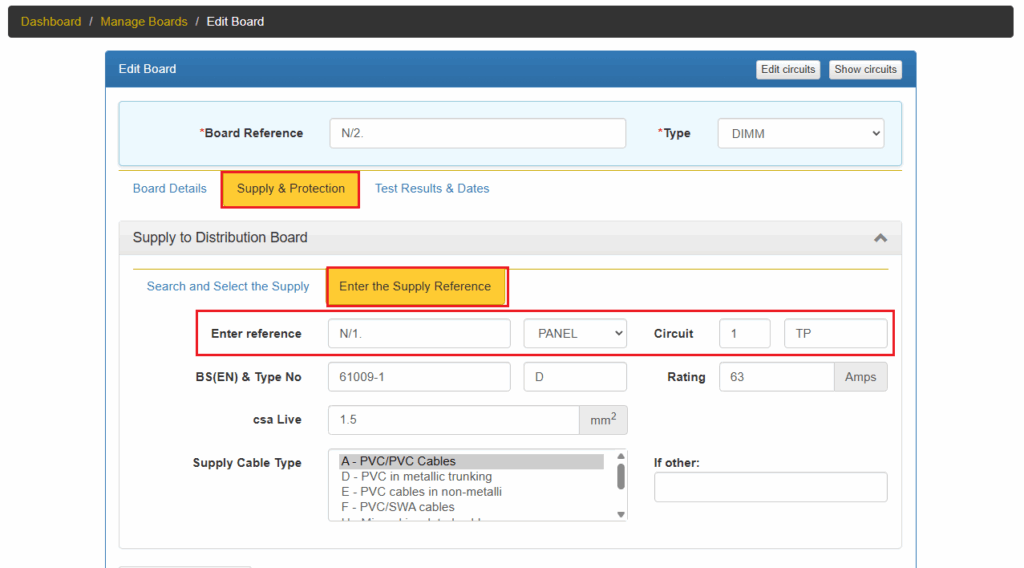Viewport: 1024px width, 568px height.
Task: Select Enter the Supply Reference tab
Action: coord(415,286)
